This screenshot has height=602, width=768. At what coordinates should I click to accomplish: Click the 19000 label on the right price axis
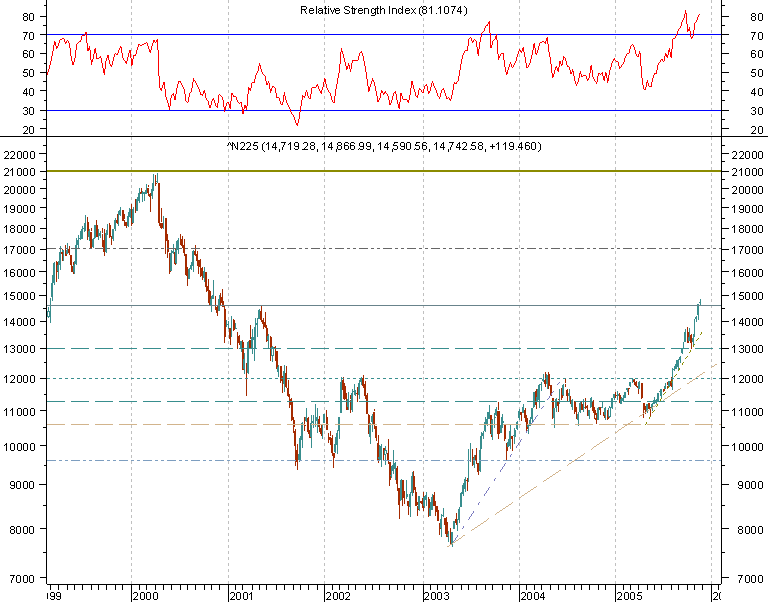click(747, 209)
